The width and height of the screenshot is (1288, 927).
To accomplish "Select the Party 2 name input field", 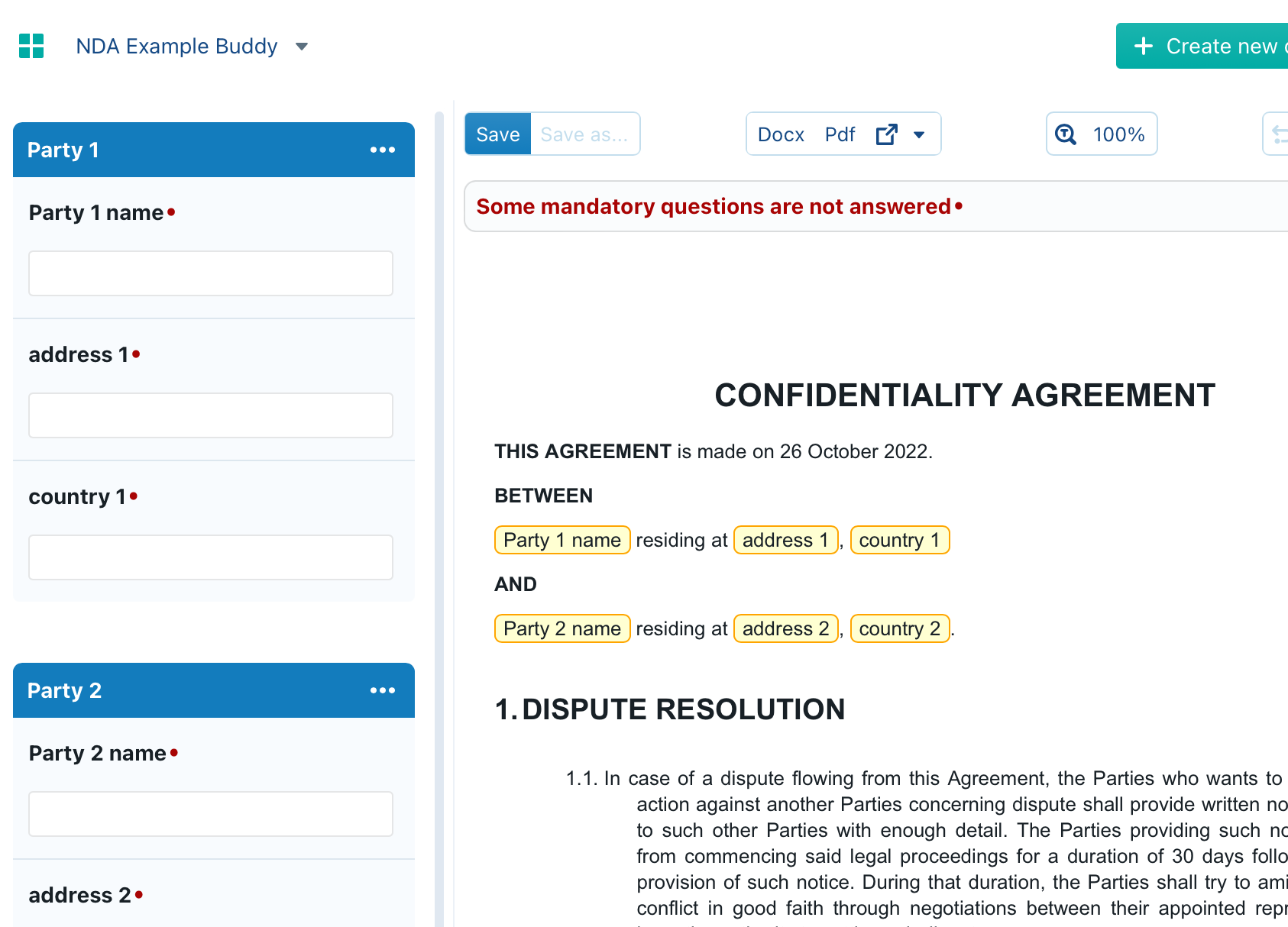I will [211, 814].
